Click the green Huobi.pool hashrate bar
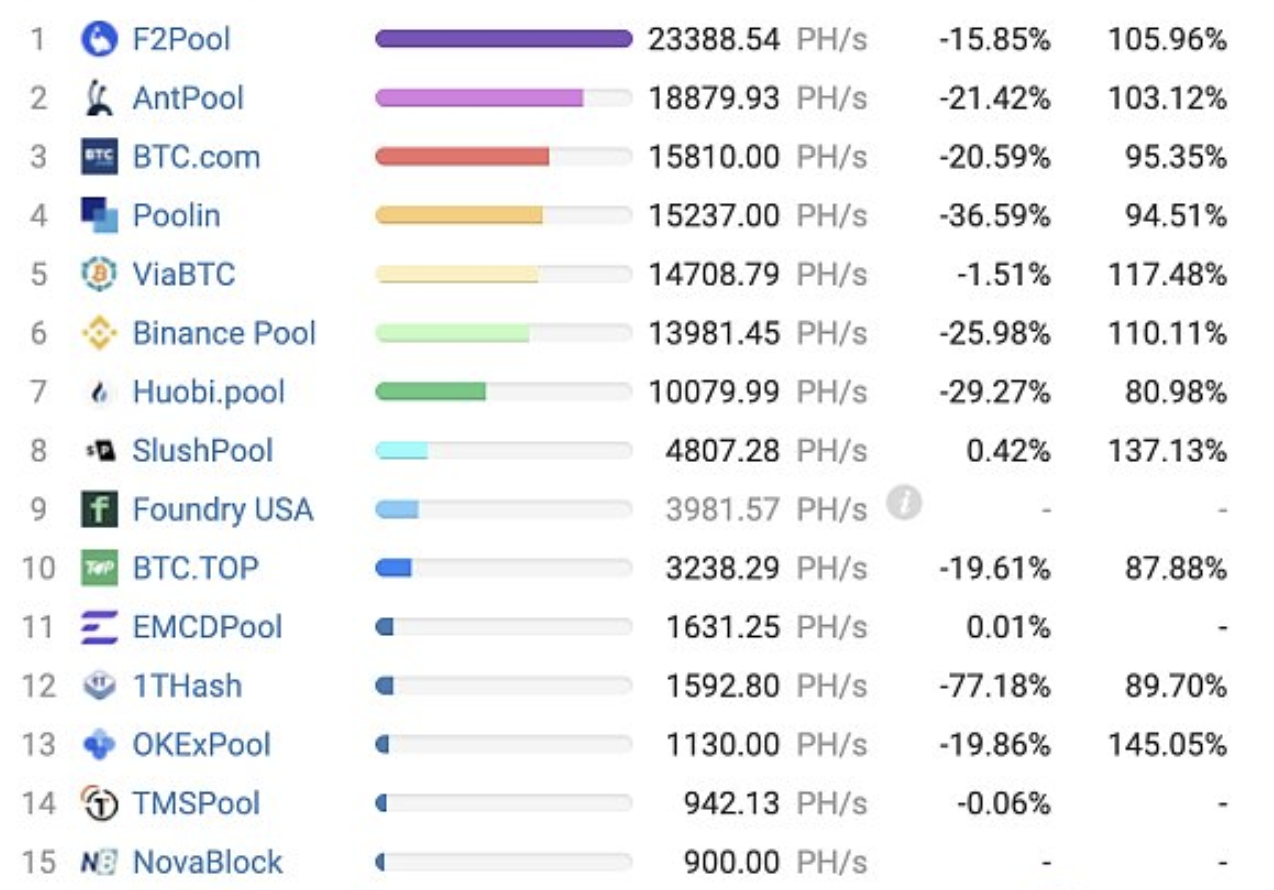 [x=430, y=392]
